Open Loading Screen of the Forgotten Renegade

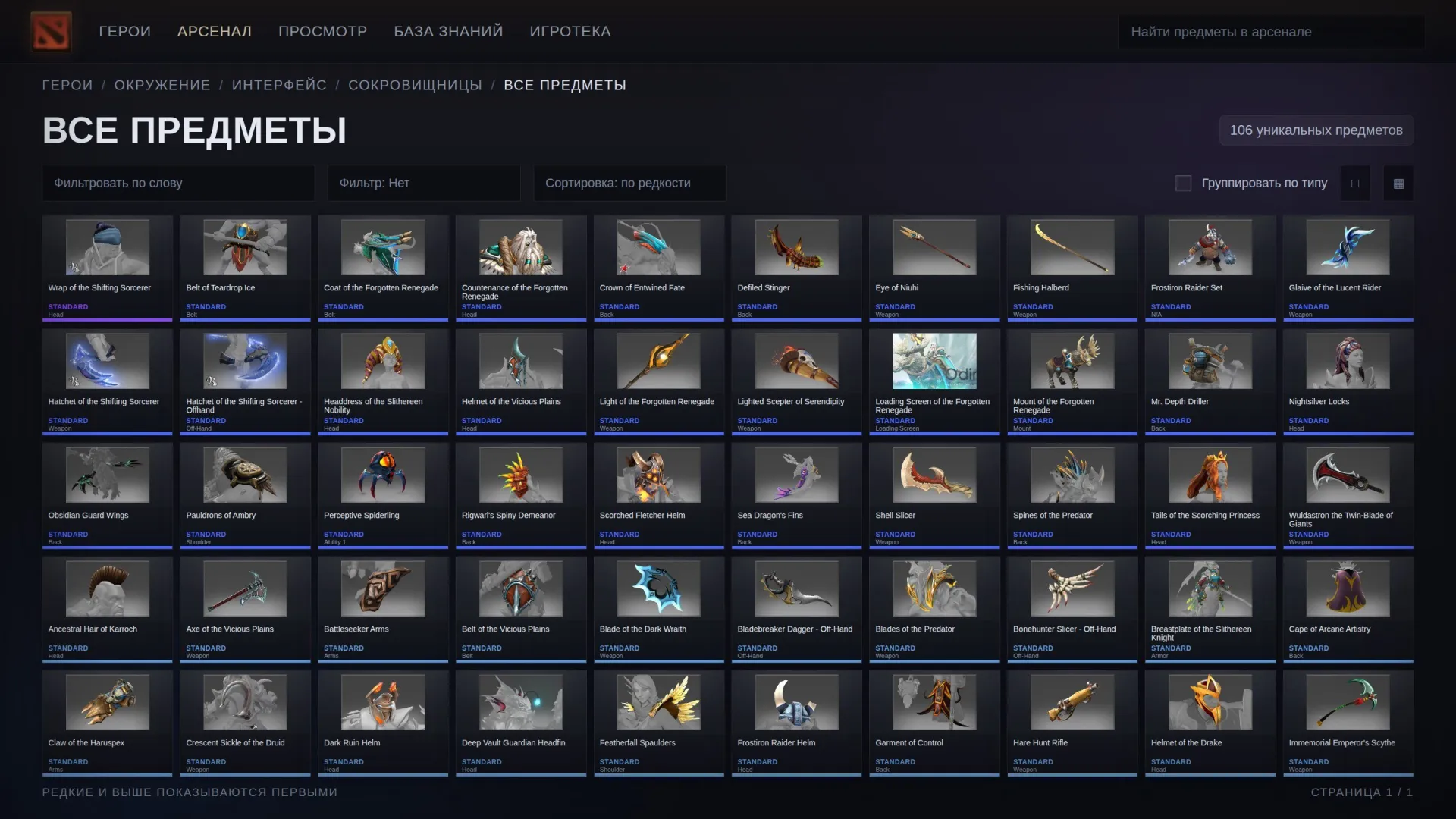point(934,382)
